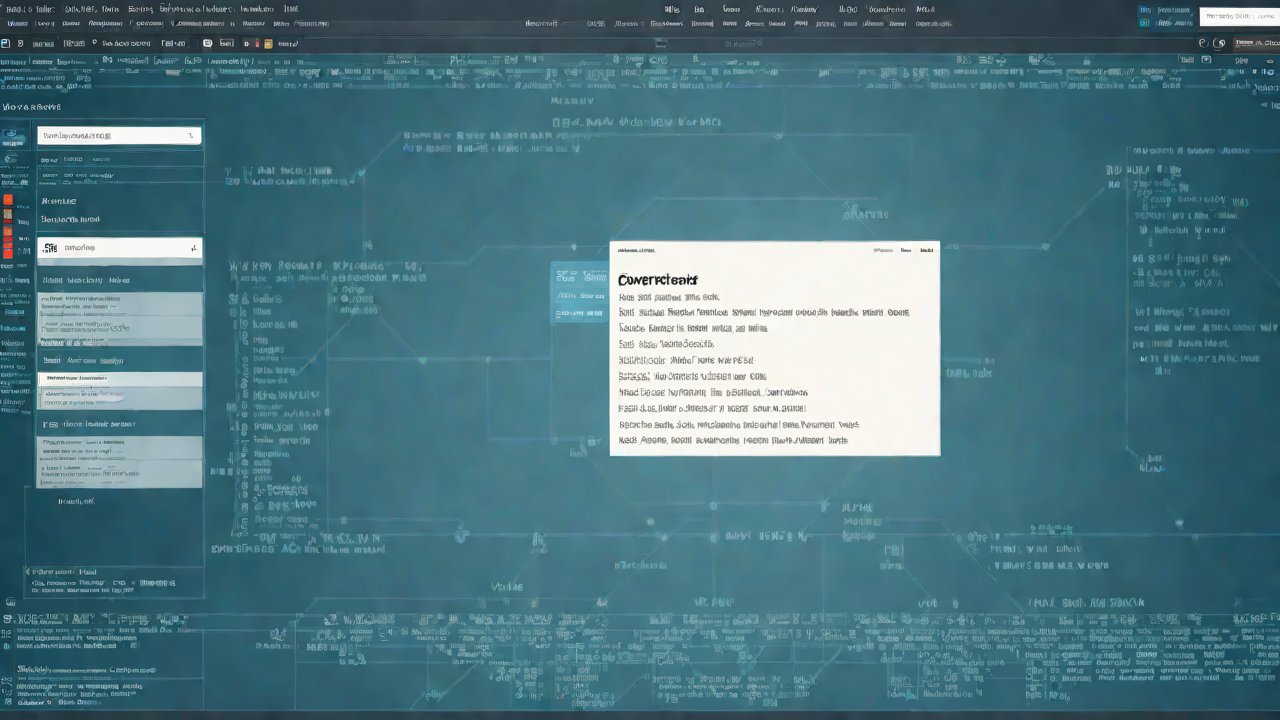The width and height of the screenshot is (1280, 720).
Task: Click the dark button at the far top-right toolbar
Action: [x=1256, y=44]
